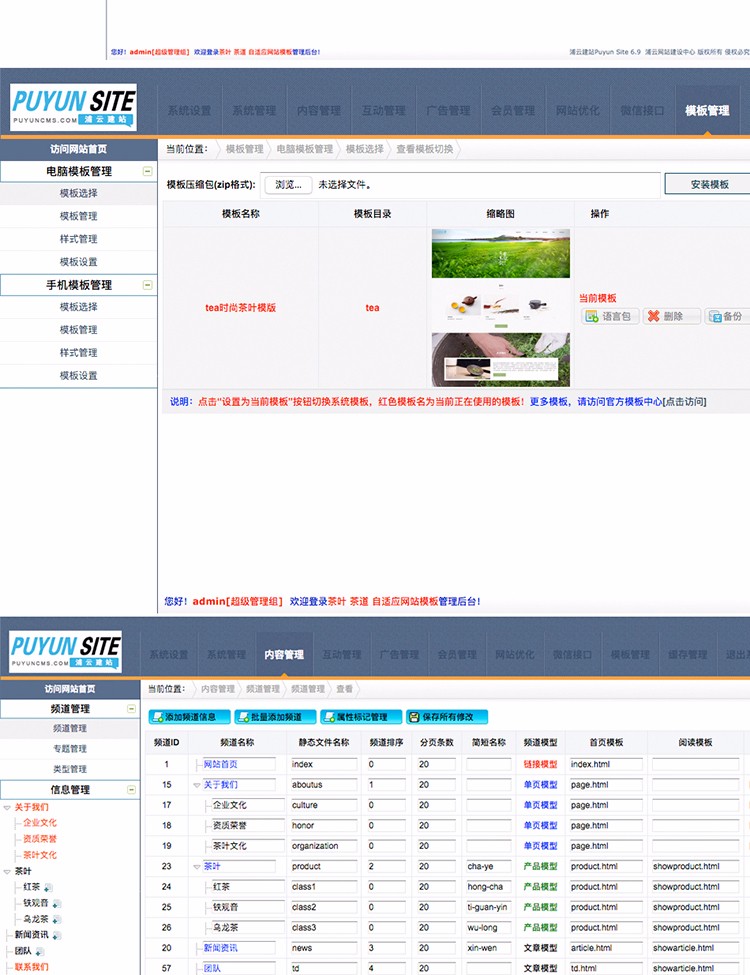The width and height of the screenshot is (750, 975).
Task: Click the tea template thumbnail image
Action: [501, 308]
